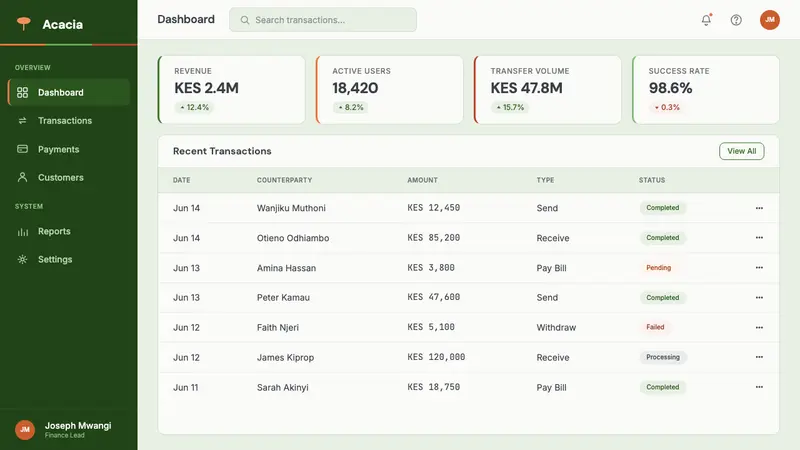Image resolution: width=800 pixels, height=450 pixels.
Task: Click the 12.4% revenue change badge
Action: pos(194,107)
